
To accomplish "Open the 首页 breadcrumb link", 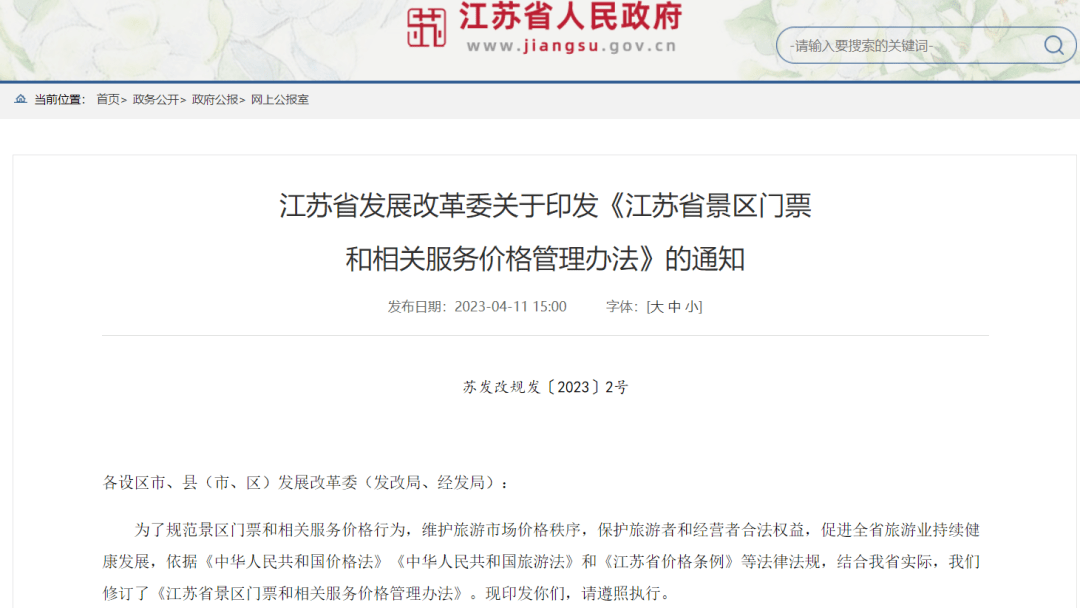I will [x=107, y=100].
